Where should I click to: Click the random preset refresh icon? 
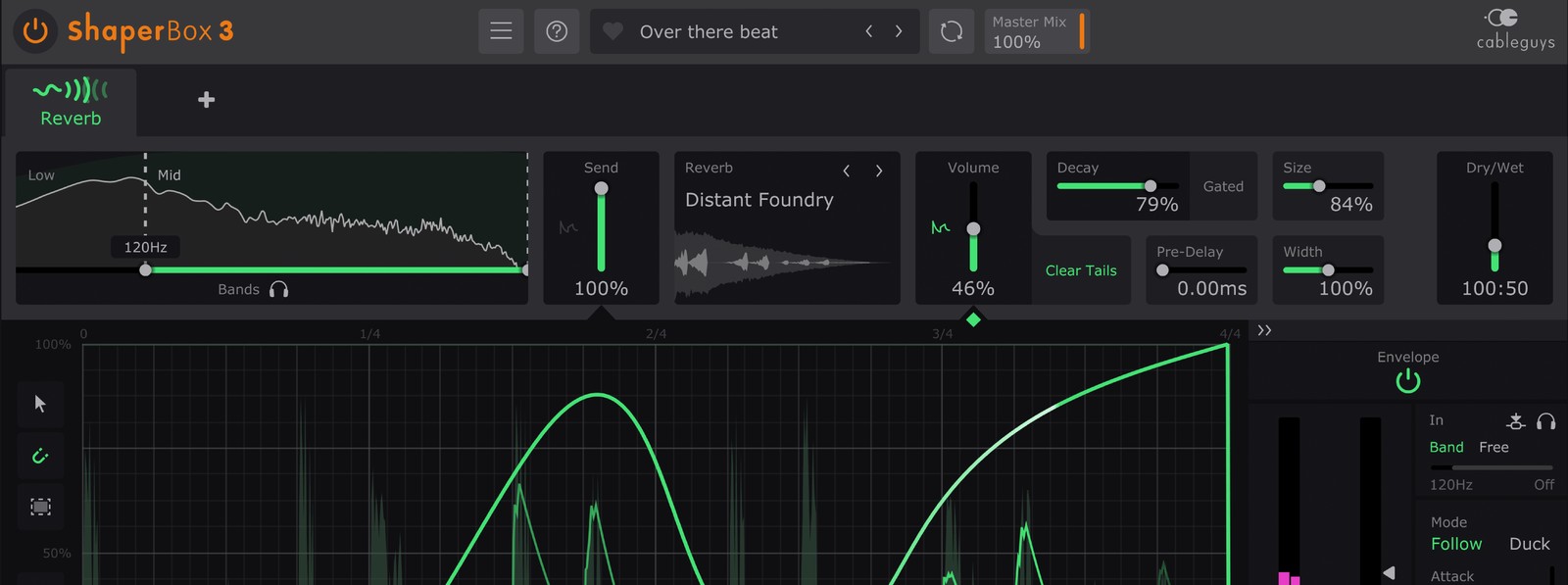[952, 31]
